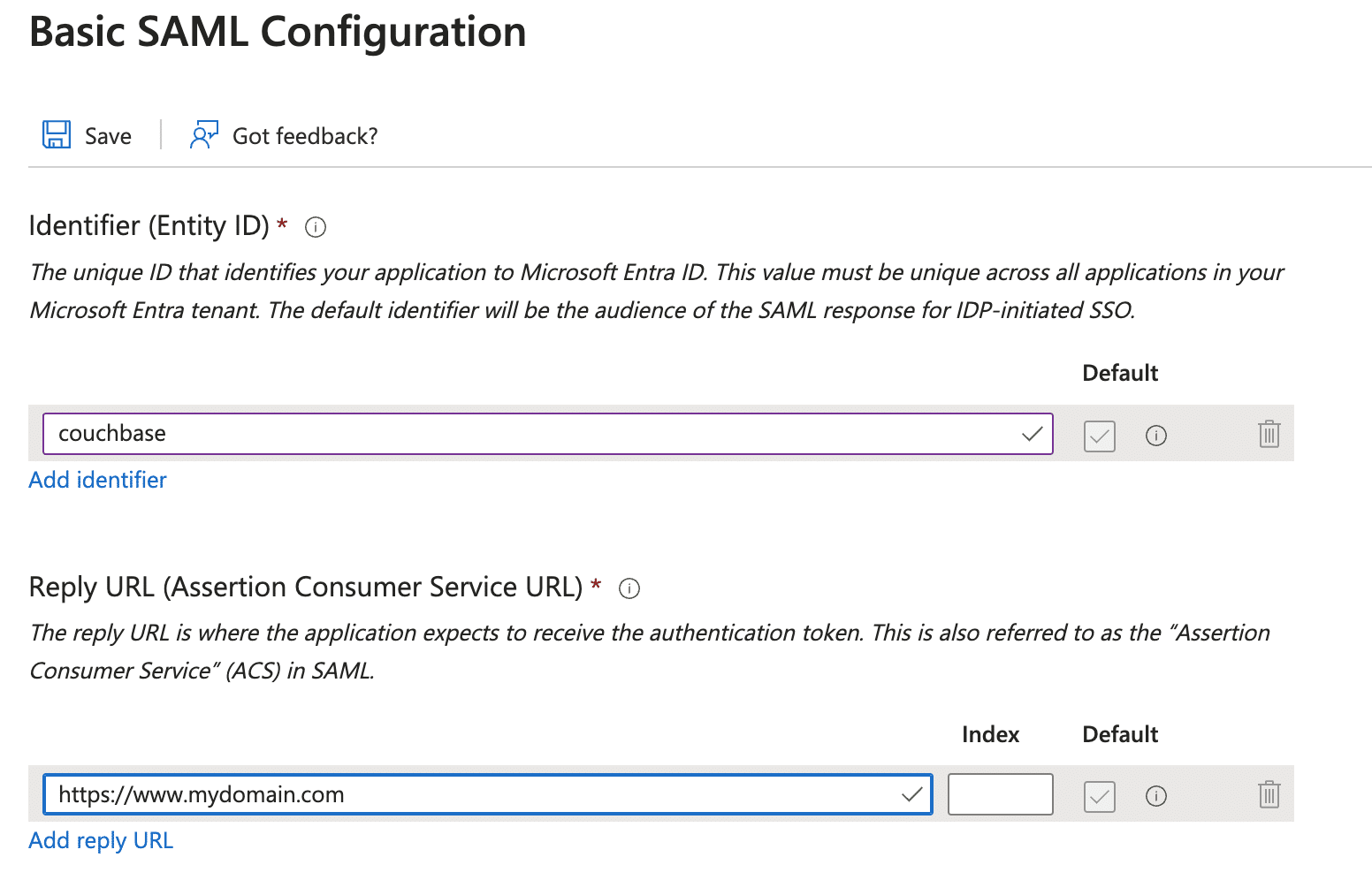Click the empty Index input box
This screenshot has height=880, width=1372.
click(x=1000, y=794)
